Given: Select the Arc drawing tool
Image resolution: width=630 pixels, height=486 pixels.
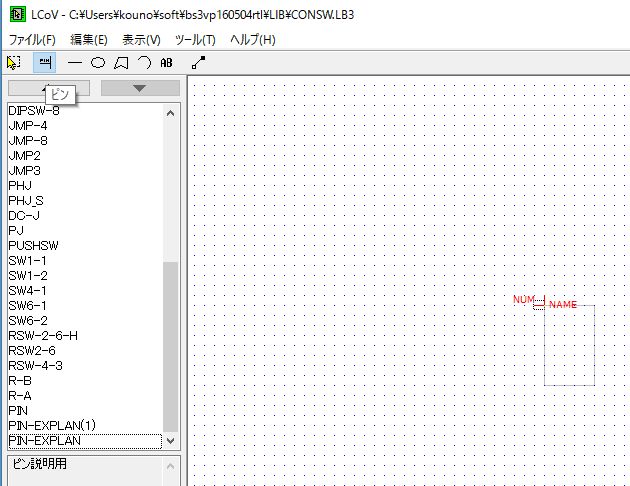Looking at the screenshot, I should [x=144, y=63].
